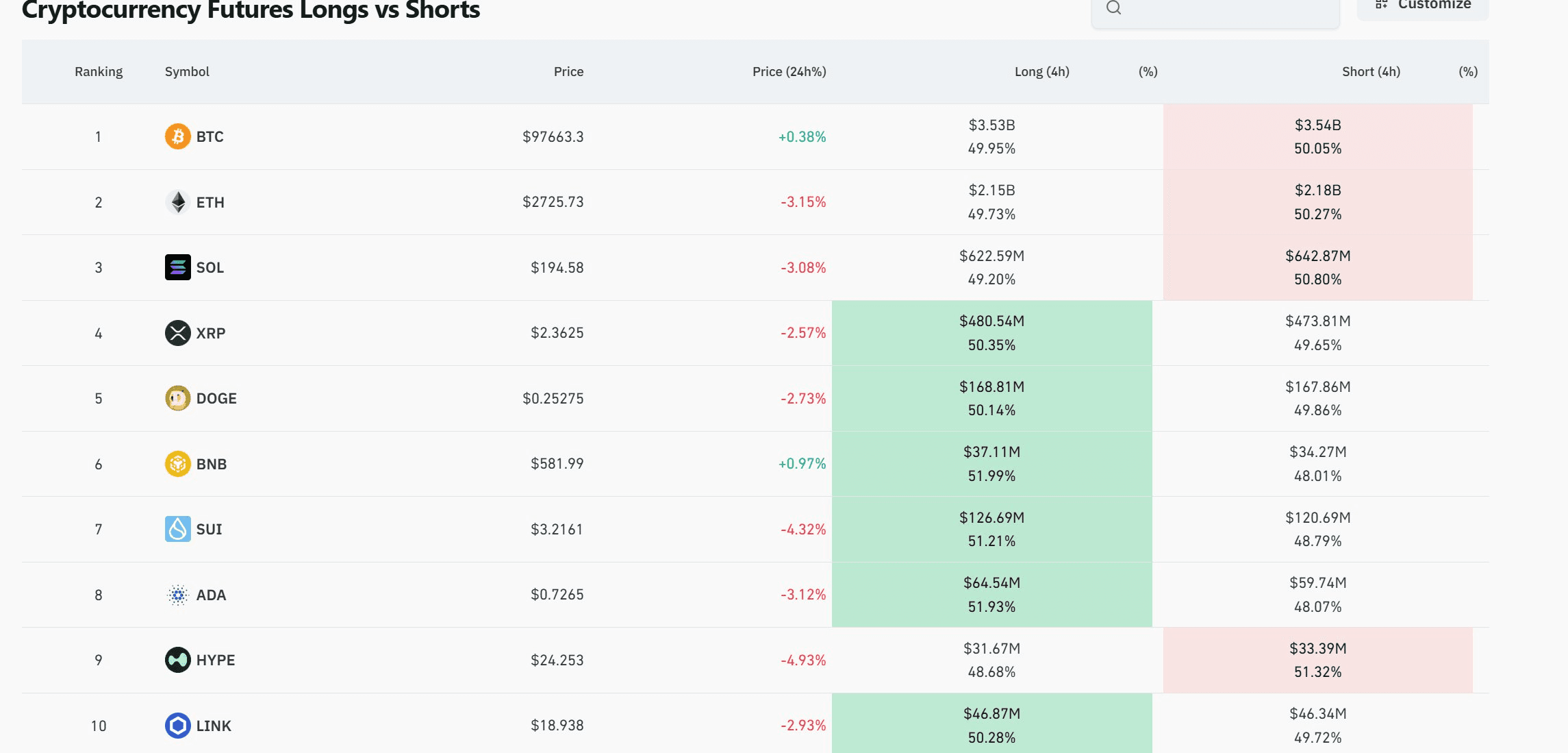Sort by Price (24h%) column header
This screenshot has height=753, width=1568.
click(x=789, y=71)
